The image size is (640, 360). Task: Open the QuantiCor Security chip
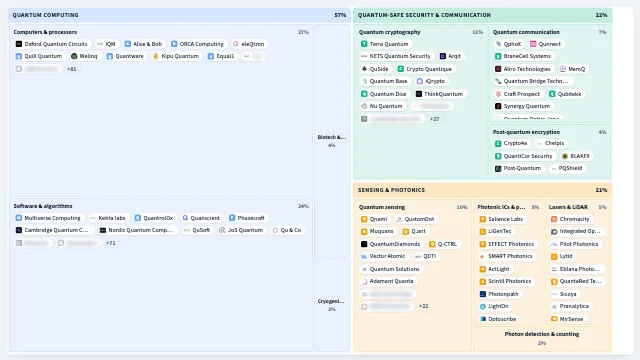(524, 156)
